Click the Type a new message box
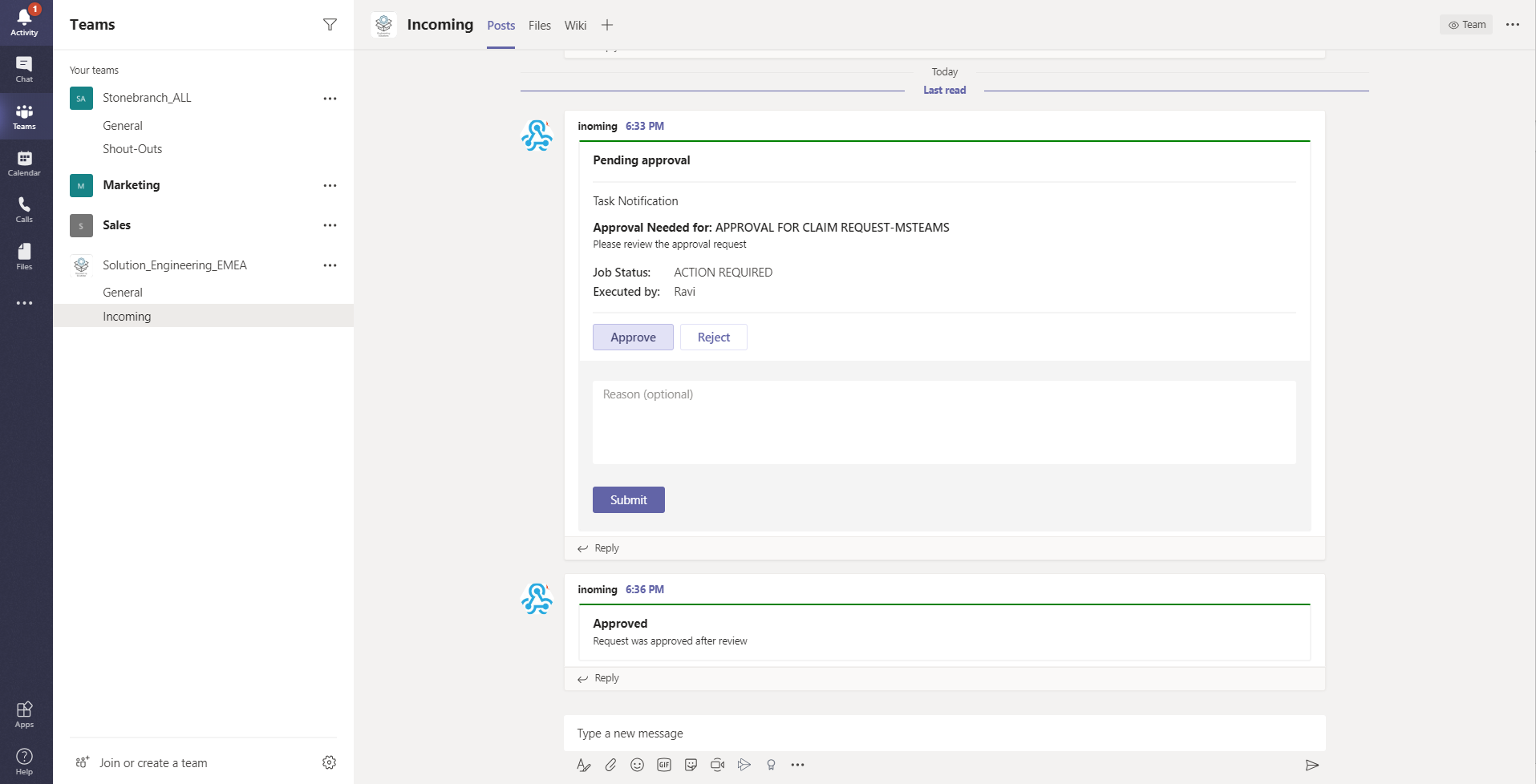 (944, 733)
